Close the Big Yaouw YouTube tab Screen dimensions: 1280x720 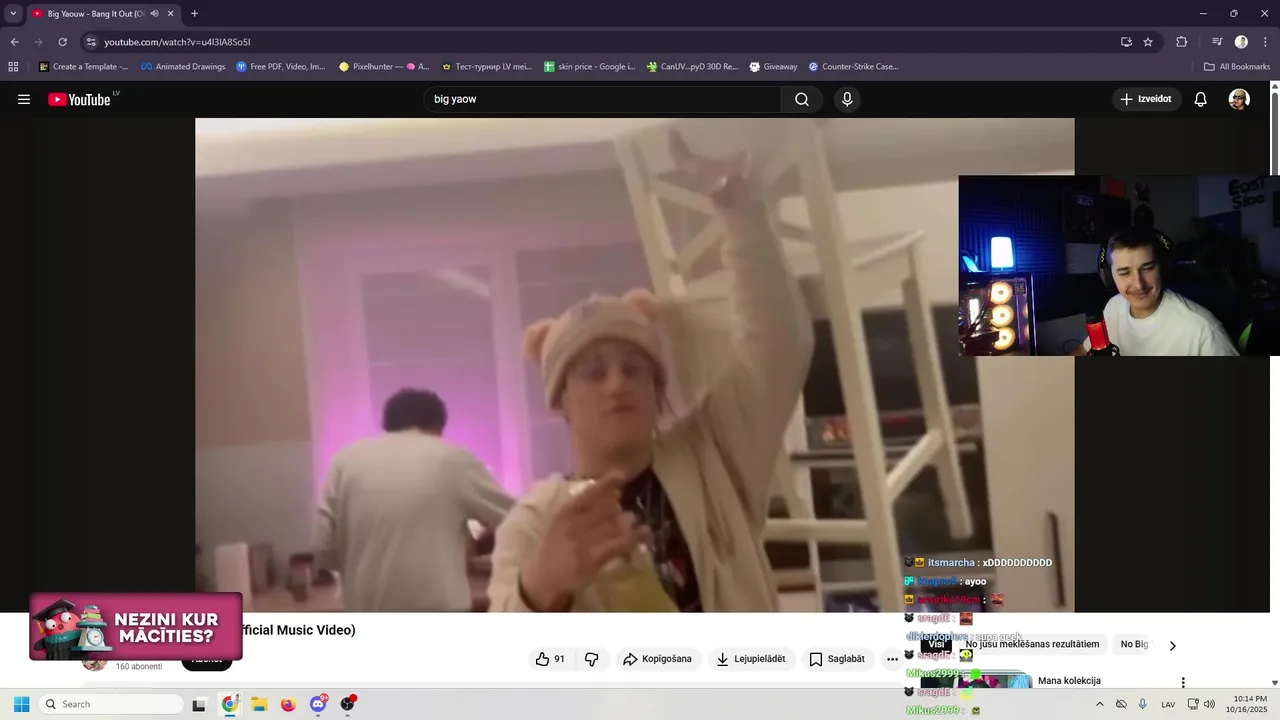point(170,14)
